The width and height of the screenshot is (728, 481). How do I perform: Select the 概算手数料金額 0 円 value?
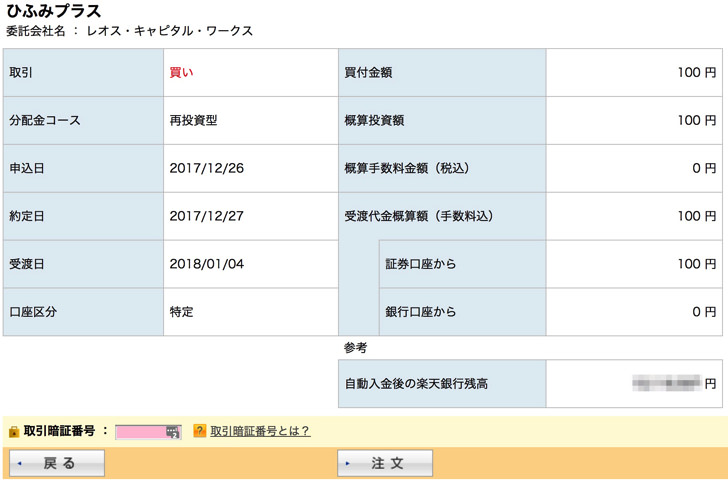[704, 168]
